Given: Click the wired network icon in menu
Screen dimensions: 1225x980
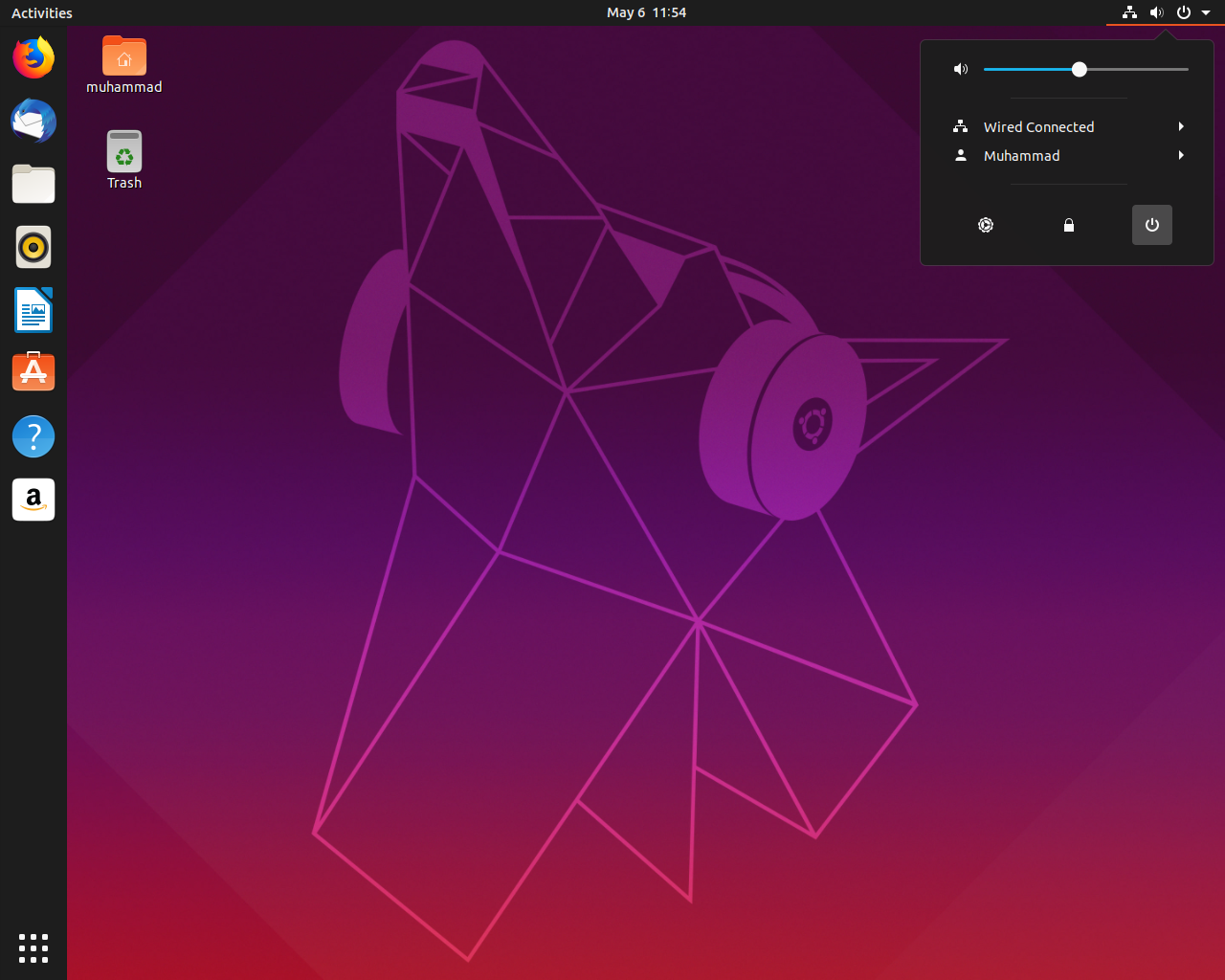Looking at the screenshot, I should [x=961, y=126].
